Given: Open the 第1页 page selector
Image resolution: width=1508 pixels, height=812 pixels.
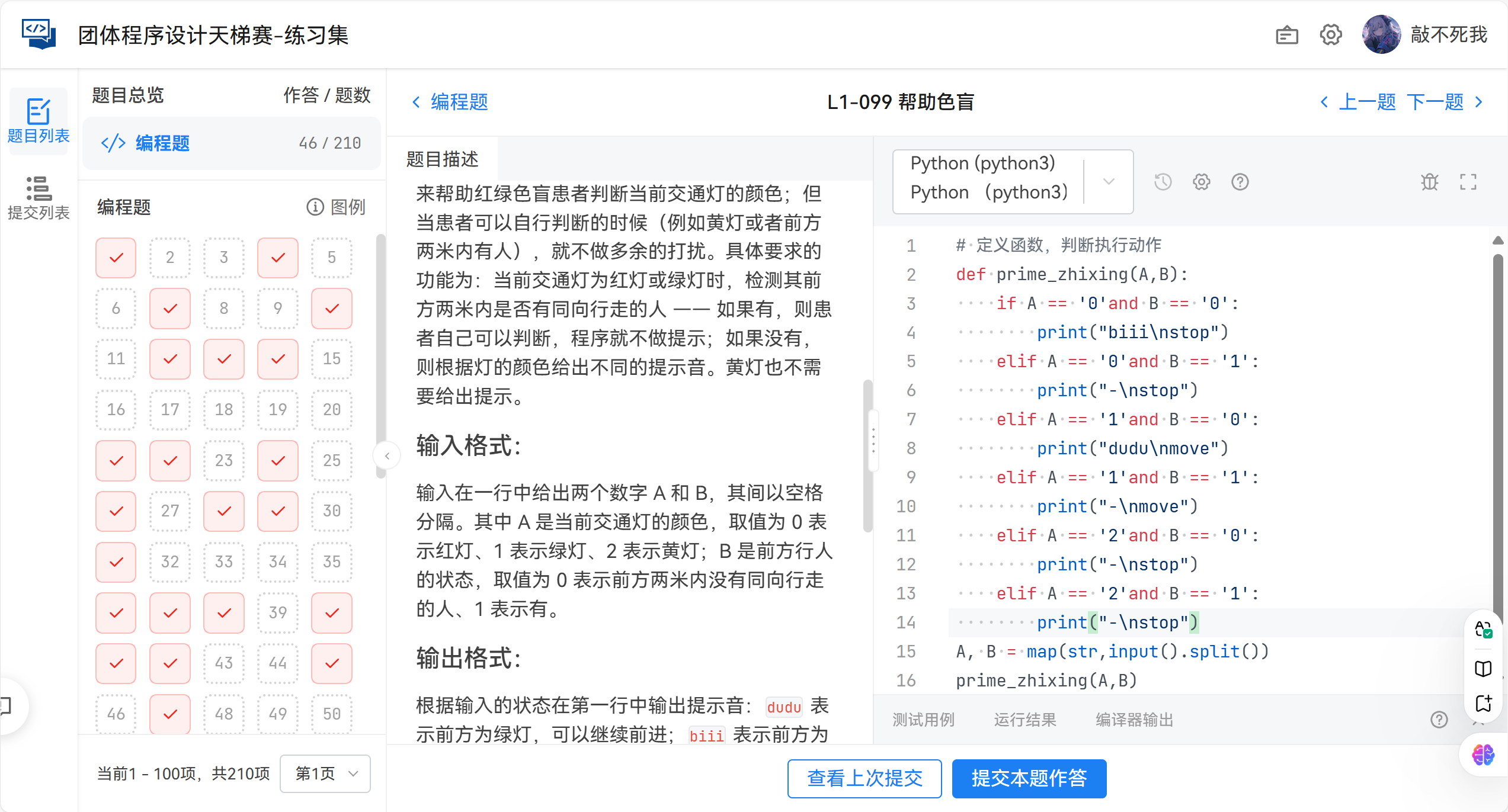Looking at the screenshot, I should (x=325, y=774).
